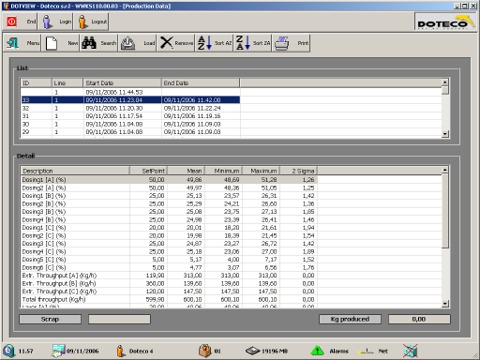This screenshot has width=480, height=360.
Task: Click the Load icon
Action: (x=128, y=43)
